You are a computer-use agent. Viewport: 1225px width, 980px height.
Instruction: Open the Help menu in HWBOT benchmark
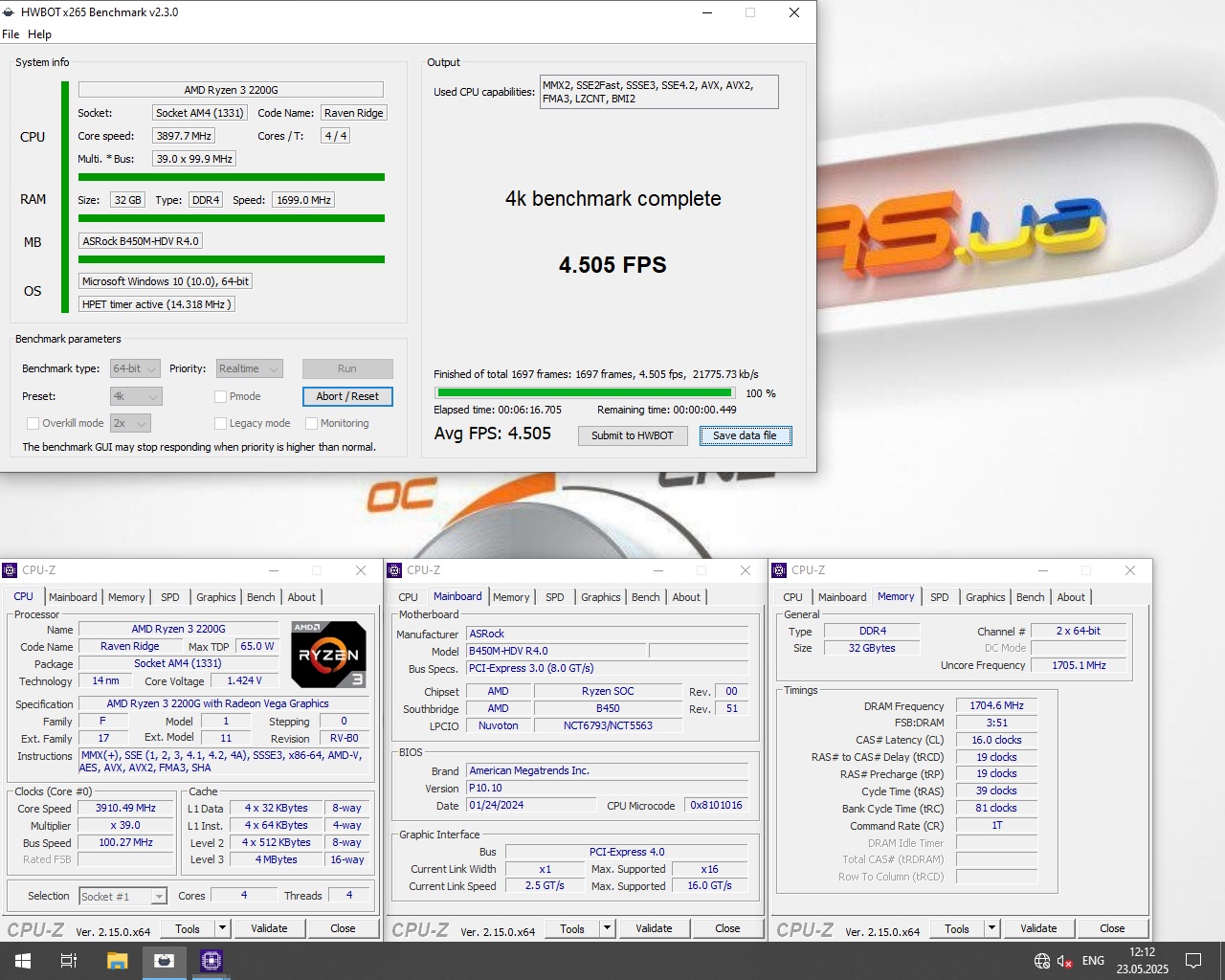[x=39, y=34]
